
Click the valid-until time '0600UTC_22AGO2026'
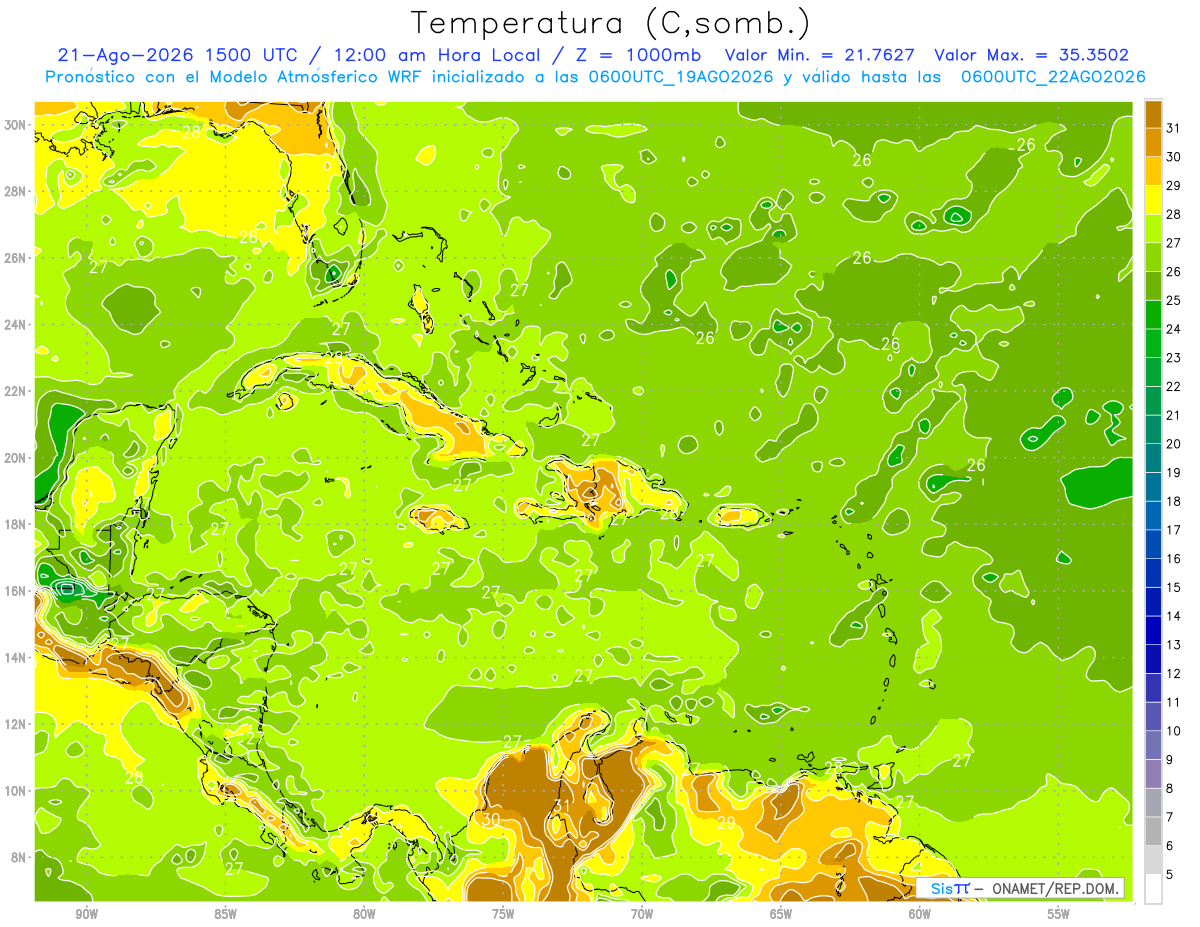click(1053, 77)
